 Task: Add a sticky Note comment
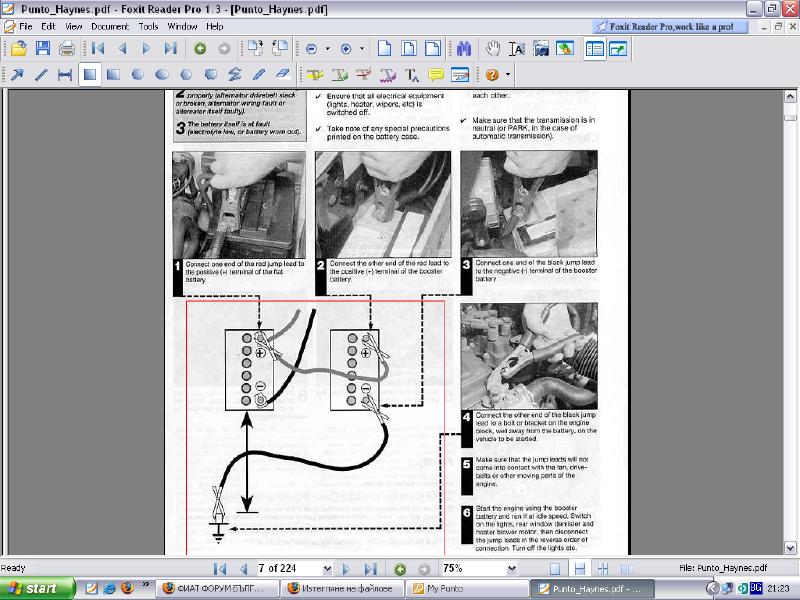436,74
